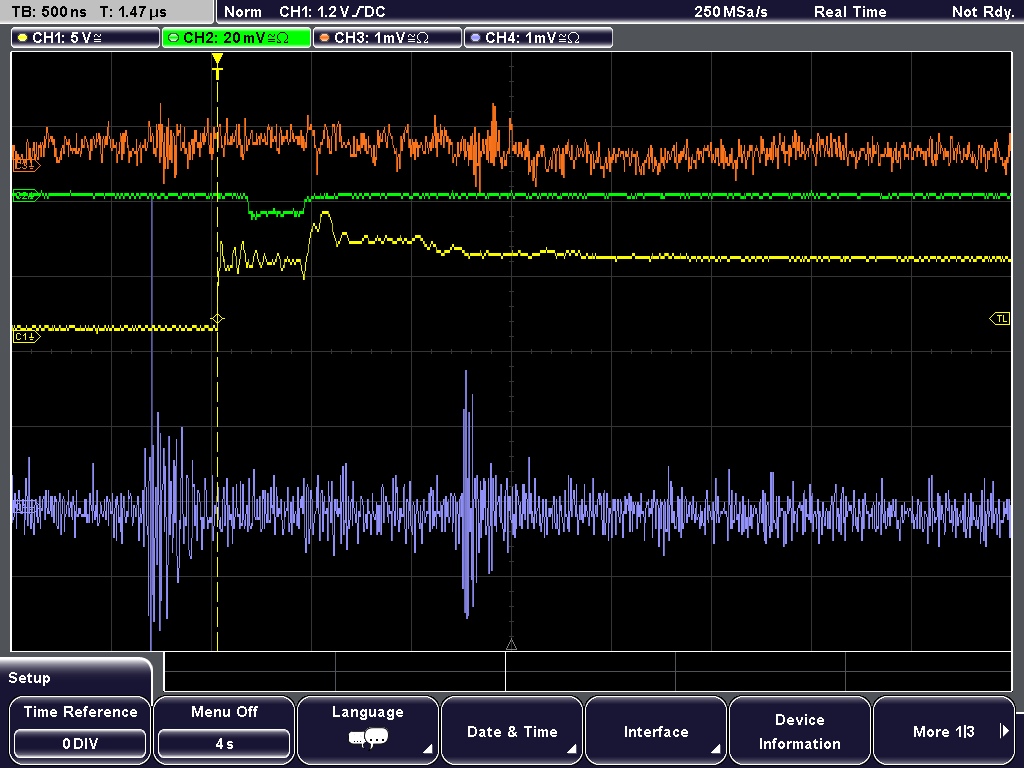Click the CH1: 1.2 V trigger source readout
Viewport: 1024px width, 768px height.
[332, 12]
